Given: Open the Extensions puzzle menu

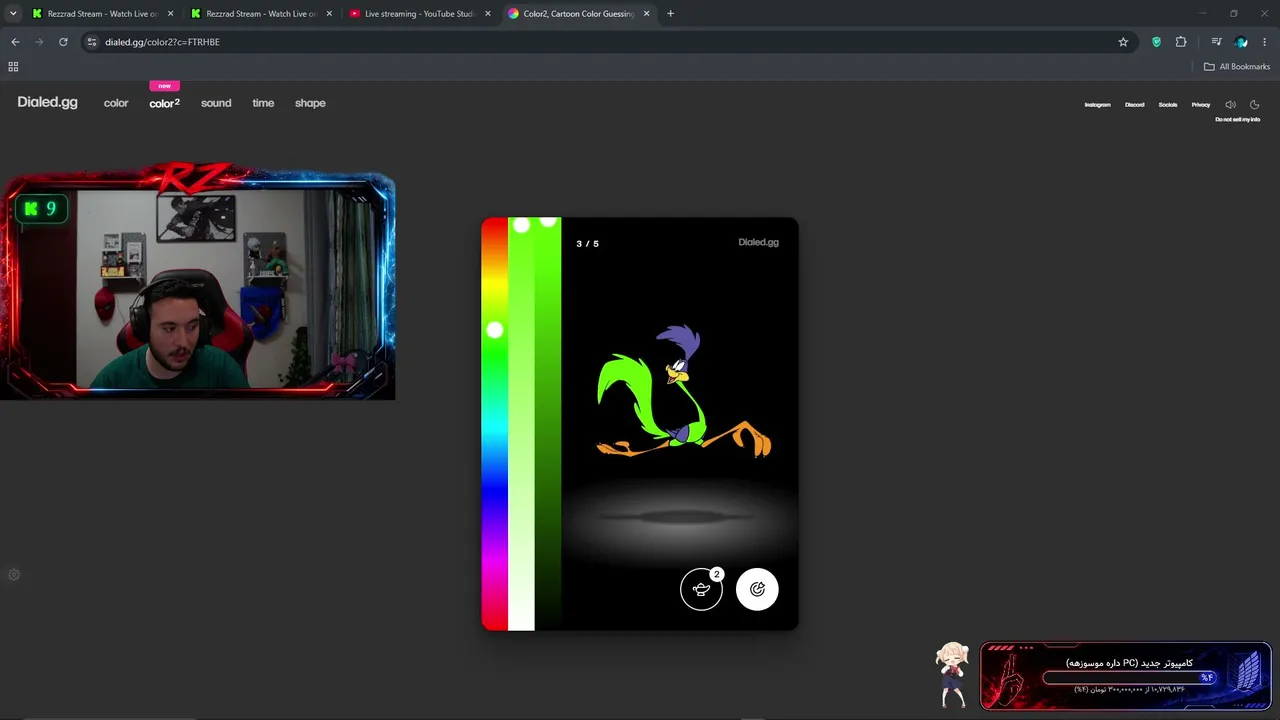Looking at the screenshot, I should point(1181,42).
